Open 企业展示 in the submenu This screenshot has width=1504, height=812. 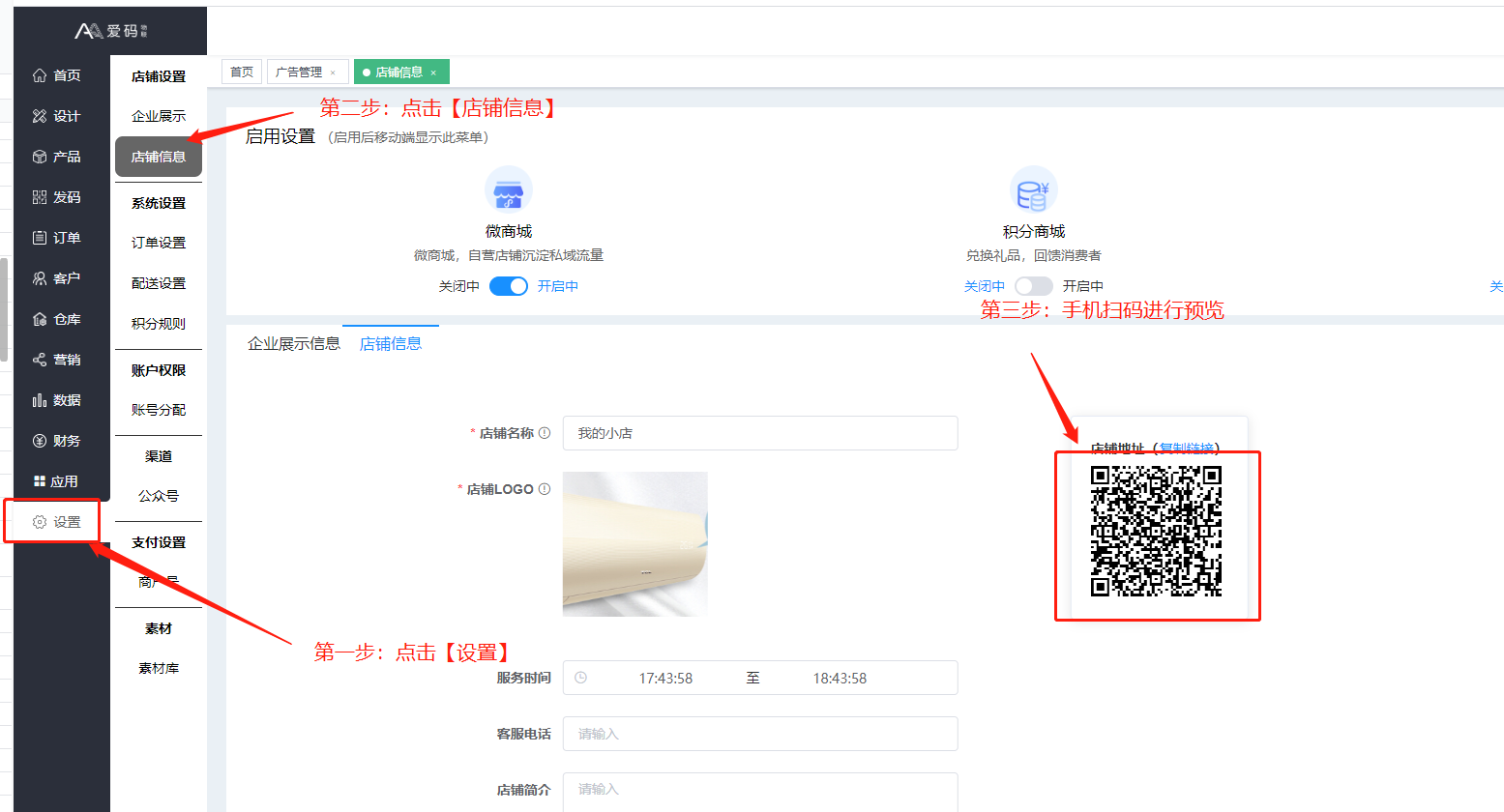(x=159, y=116)
